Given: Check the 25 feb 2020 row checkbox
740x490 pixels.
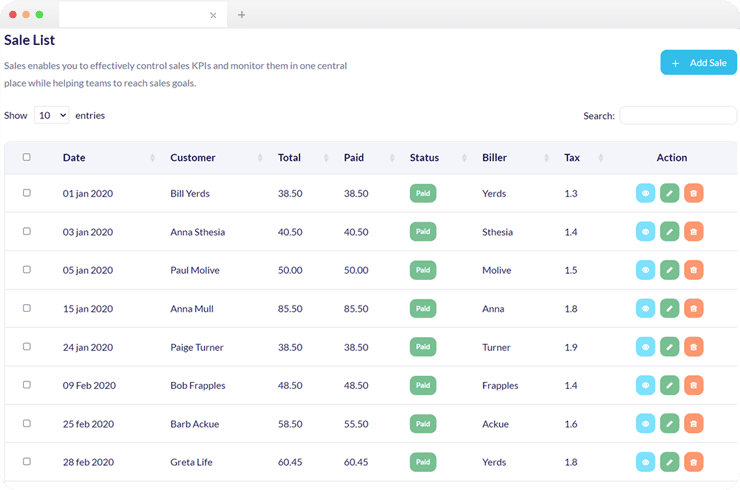Looking at the screenshot, I should [27, 423].
